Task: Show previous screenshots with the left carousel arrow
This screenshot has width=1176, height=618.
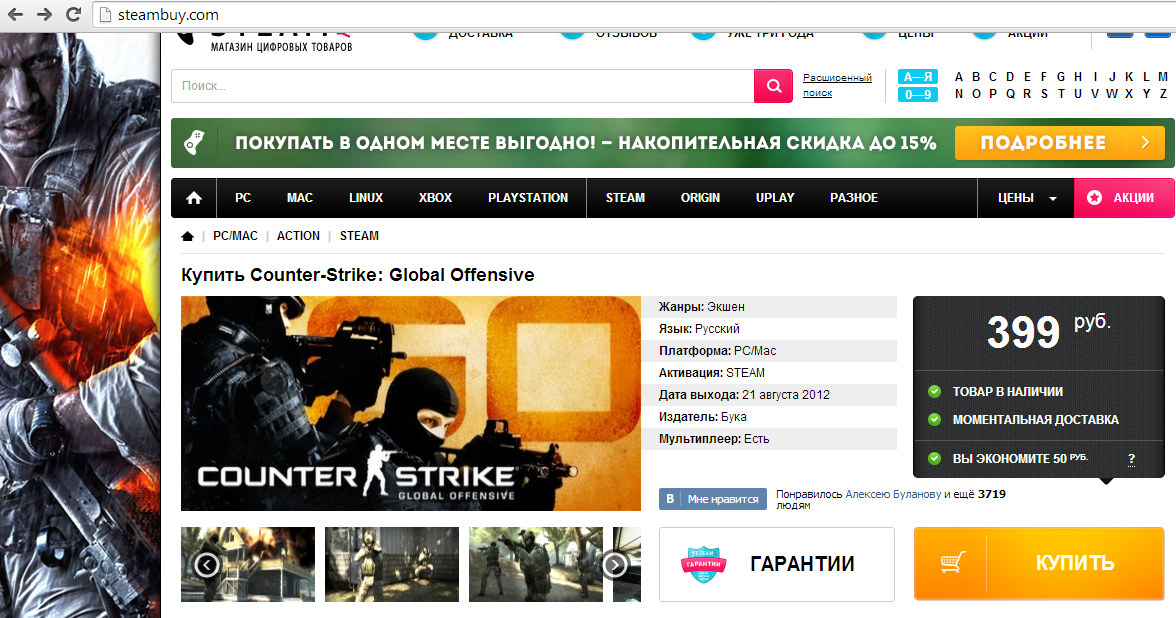Action: (x=207, y=564)
